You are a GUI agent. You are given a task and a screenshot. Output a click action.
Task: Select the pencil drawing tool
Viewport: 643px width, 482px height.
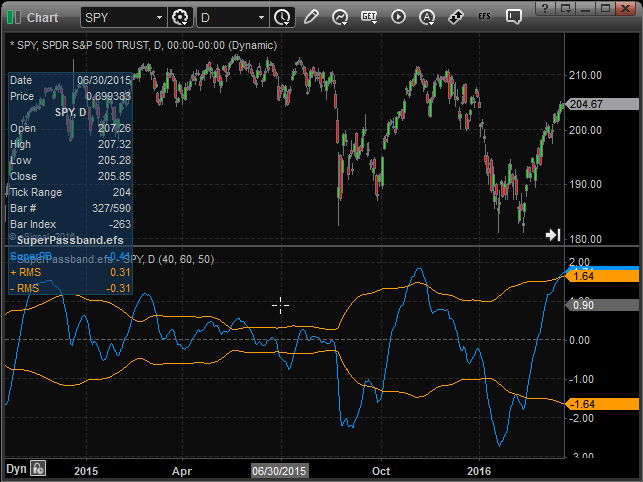coord(311,17)
